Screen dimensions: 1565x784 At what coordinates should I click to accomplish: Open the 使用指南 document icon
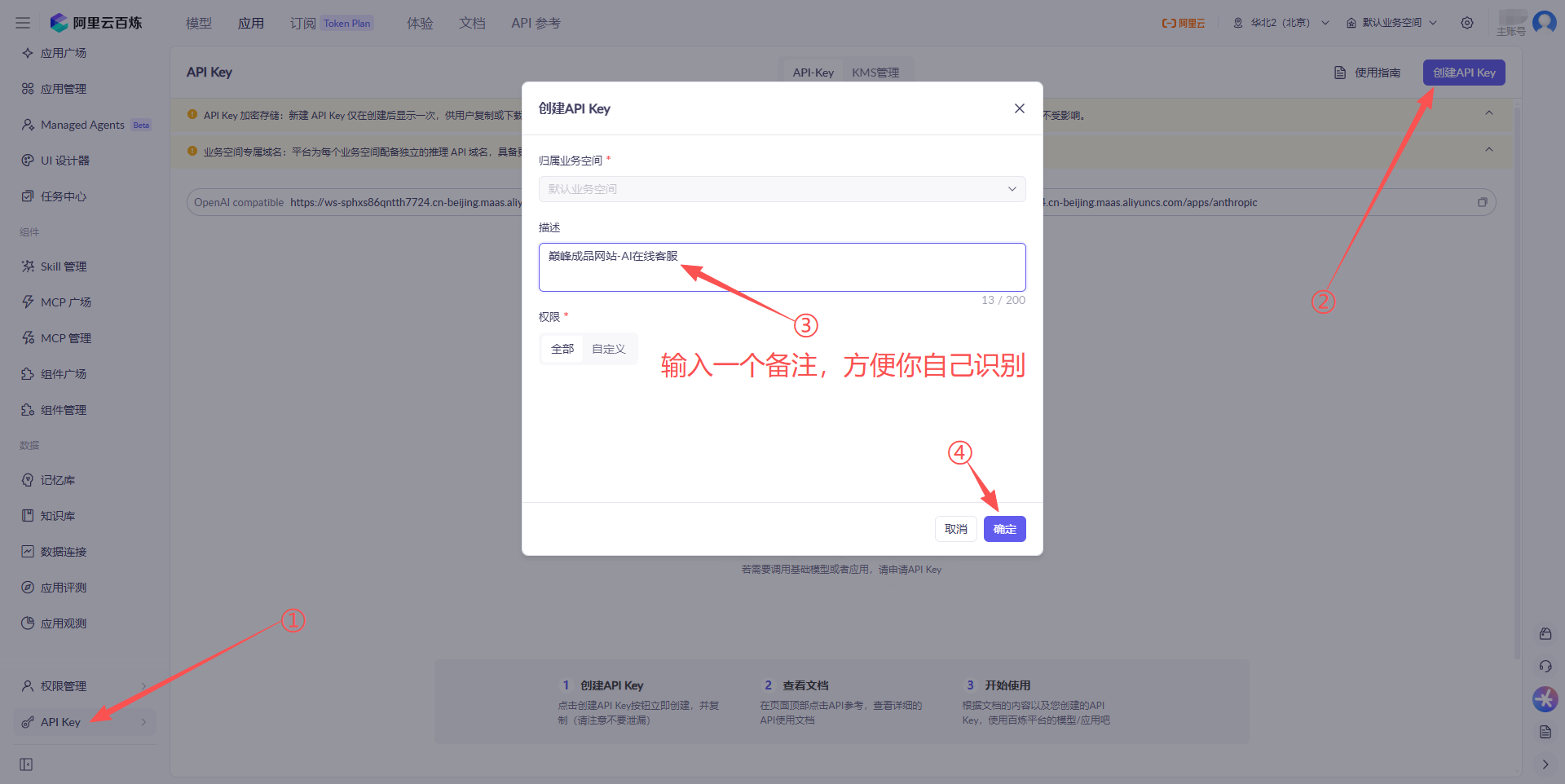1340,73
